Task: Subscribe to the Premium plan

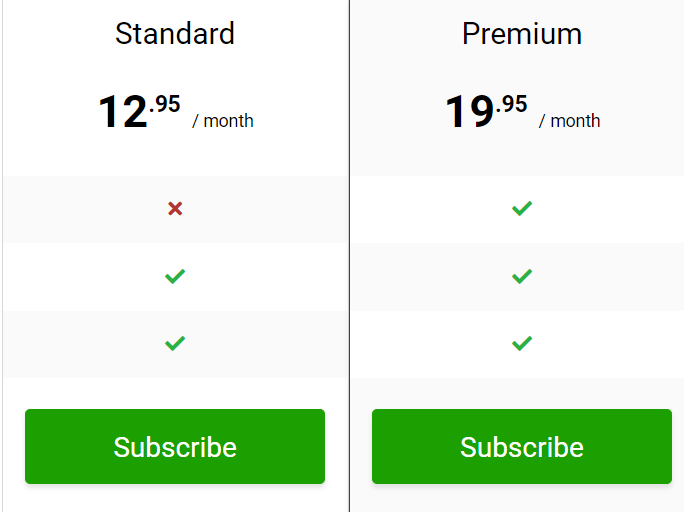Action: 521,446
